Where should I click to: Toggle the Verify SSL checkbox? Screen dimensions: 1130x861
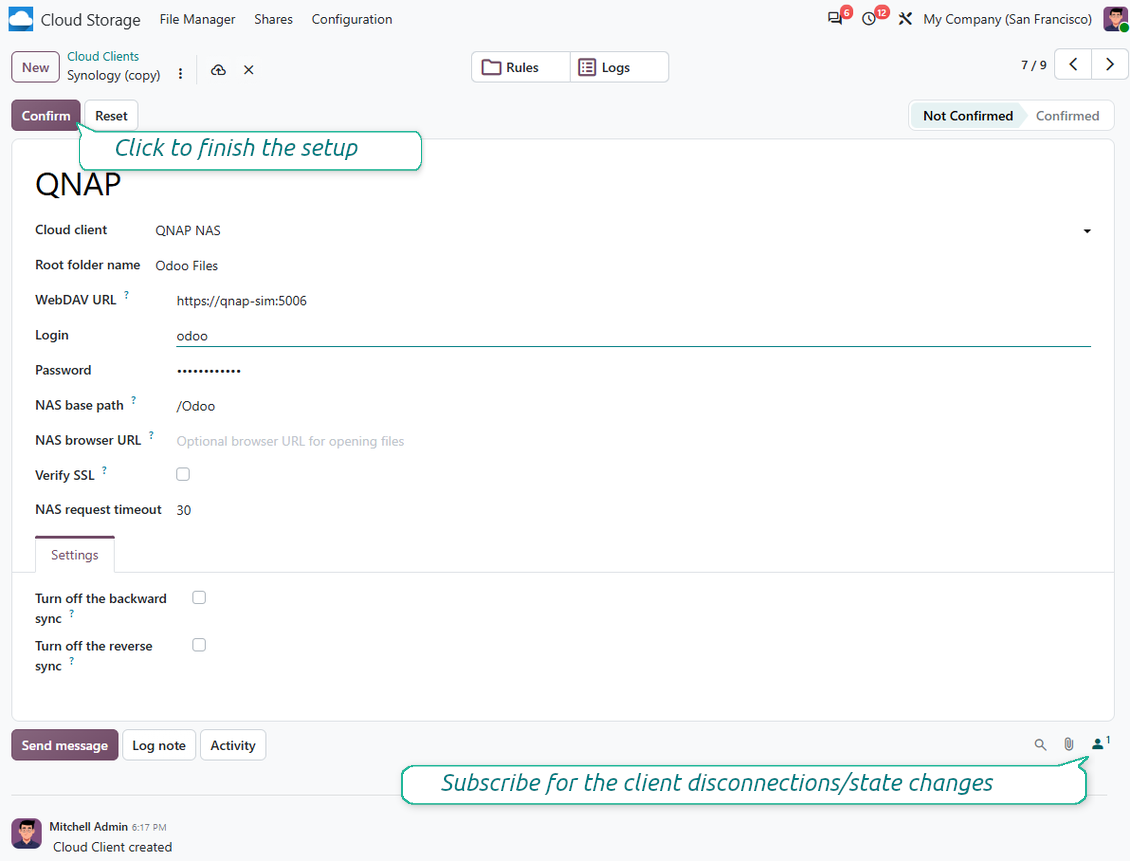click(183, 474)
